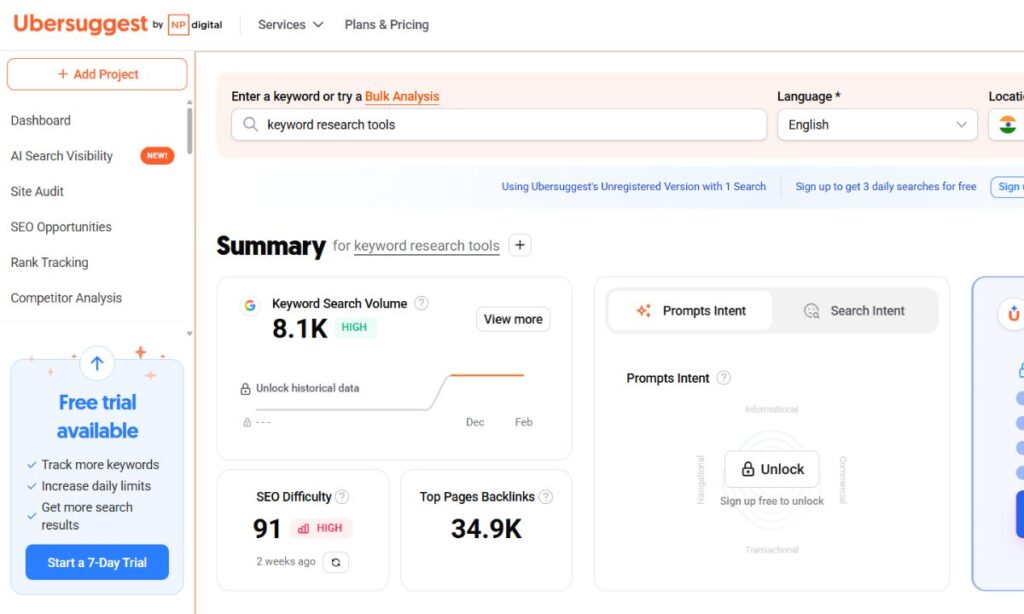Start a 7-Day Trial
The image size is (1024, 614).
coord(97,562)
